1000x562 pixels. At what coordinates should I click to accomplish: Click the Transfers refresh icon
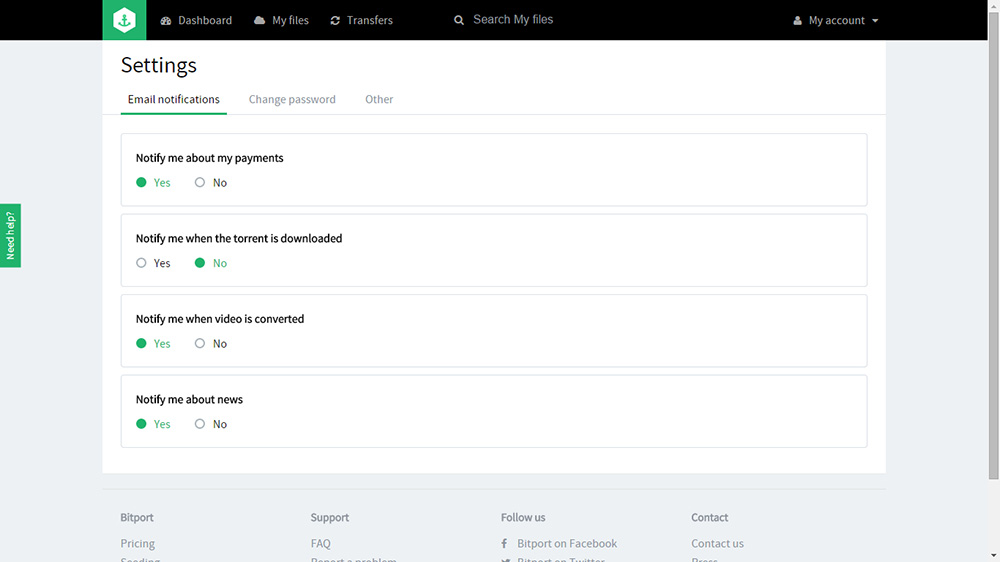(335, 20)
